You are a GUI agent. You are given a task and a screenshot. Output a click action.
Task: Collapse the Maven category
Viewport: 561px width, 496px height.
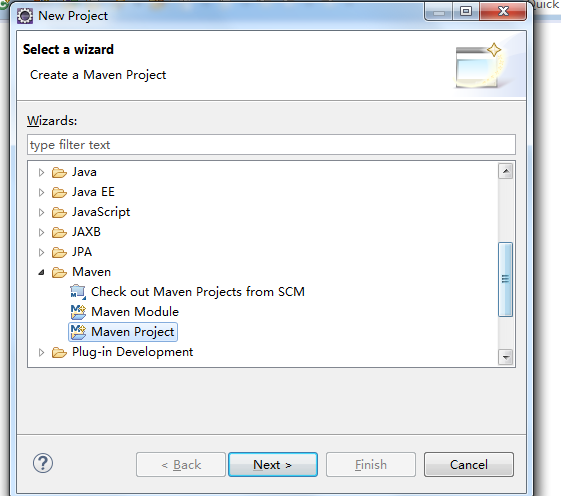(x=42, y=273)
